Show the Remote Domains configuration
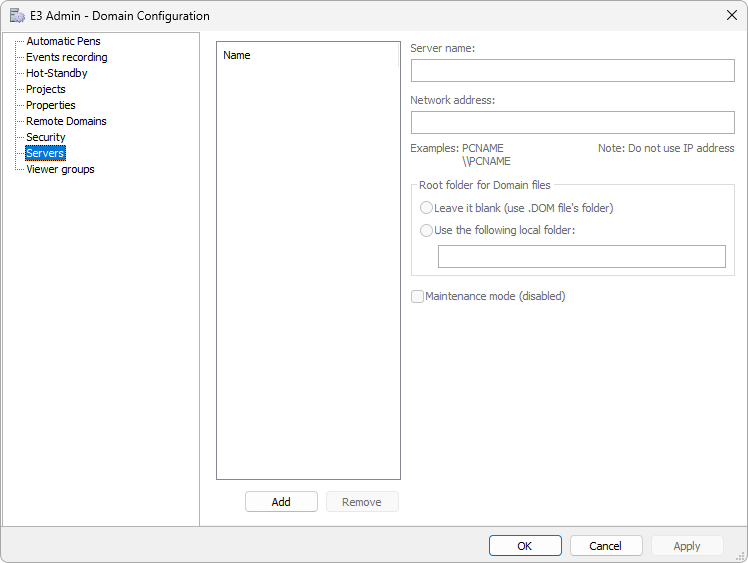This screenshot has width=748, height=563. [x=66, y=121]
